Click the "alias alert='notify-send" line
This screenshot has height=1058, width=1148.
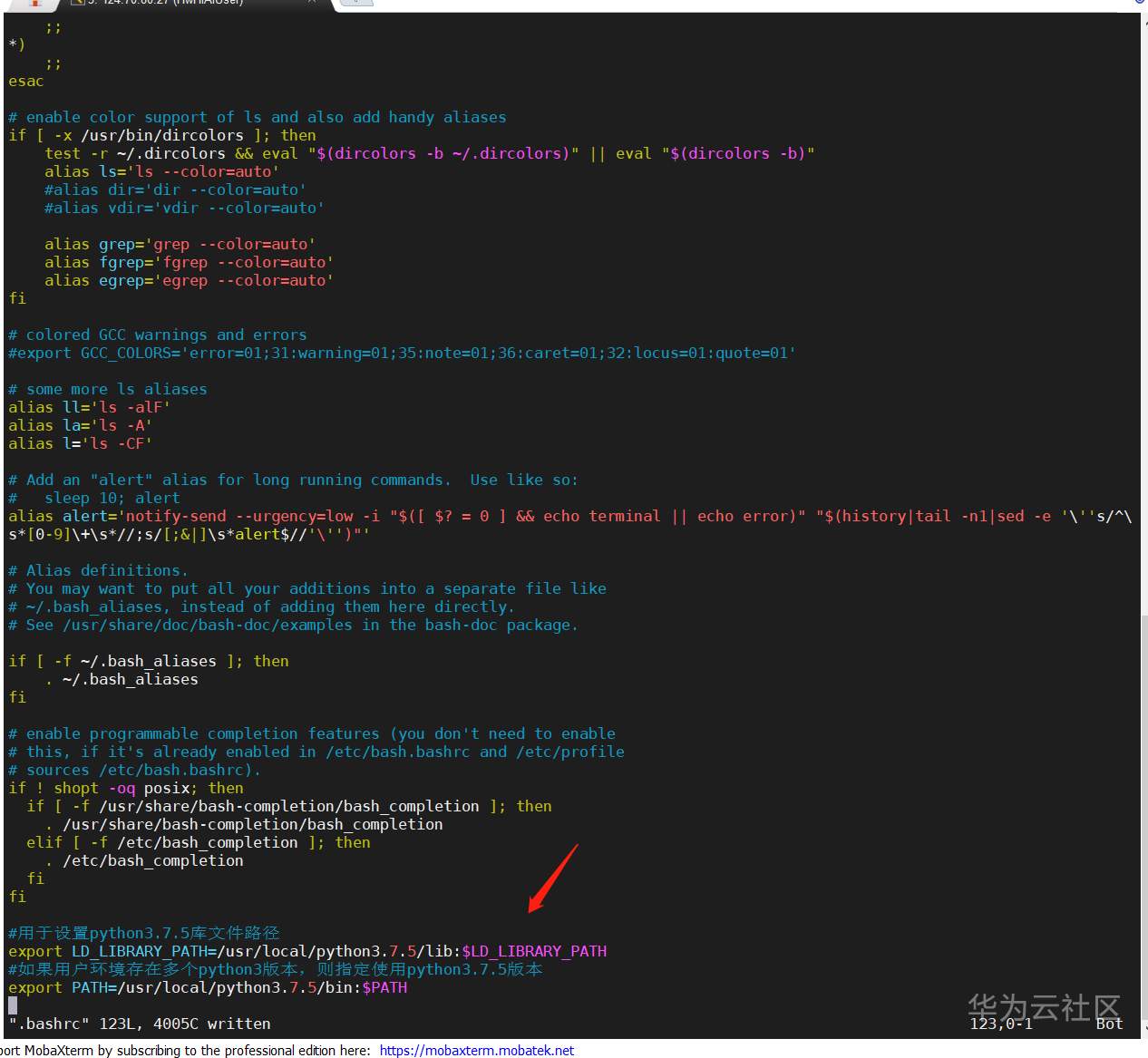pyautogui.click(x=570, y=525)
